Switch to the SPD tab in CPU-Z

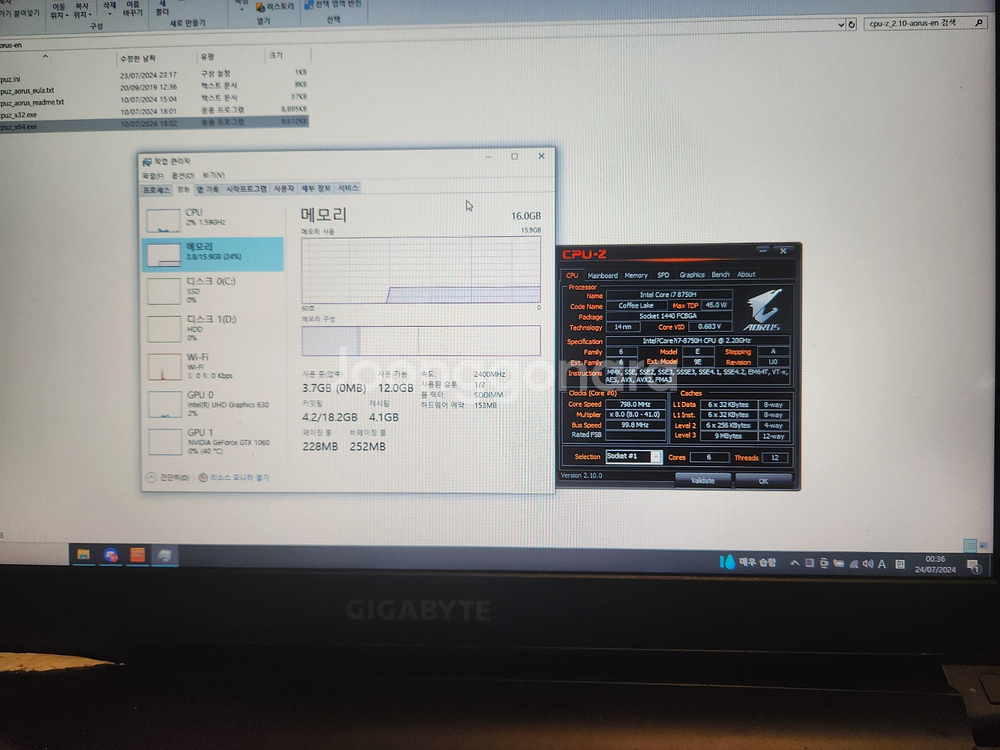coord(663,275)
